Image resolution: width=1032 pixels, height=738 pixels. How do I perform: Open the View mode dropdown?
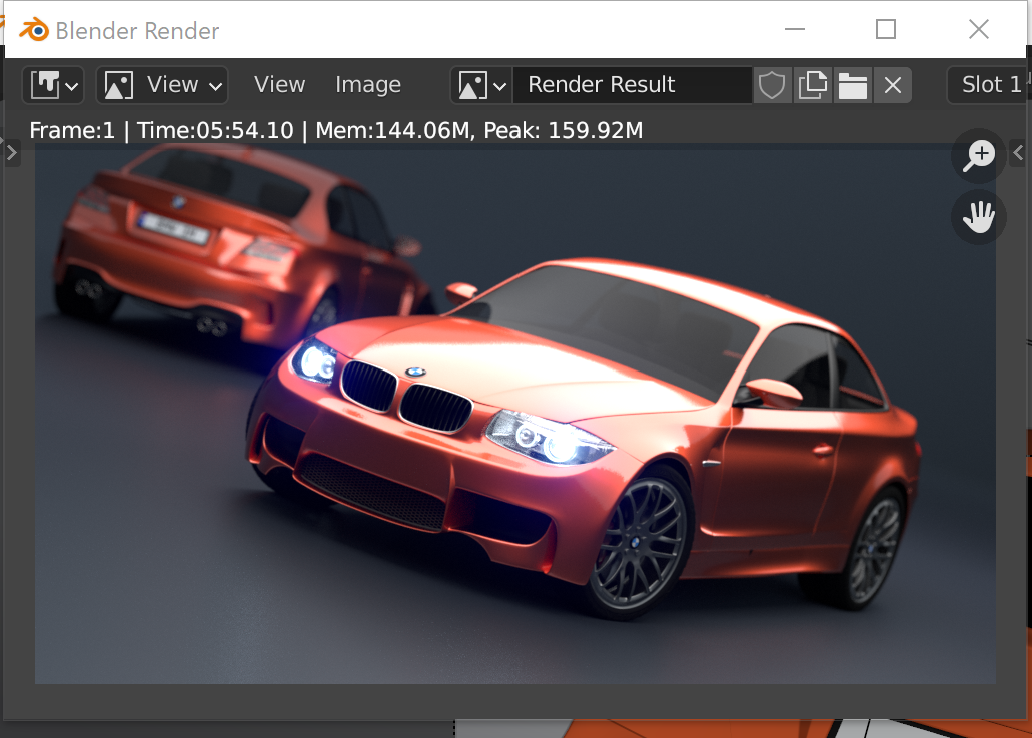[x=162, y=85]
